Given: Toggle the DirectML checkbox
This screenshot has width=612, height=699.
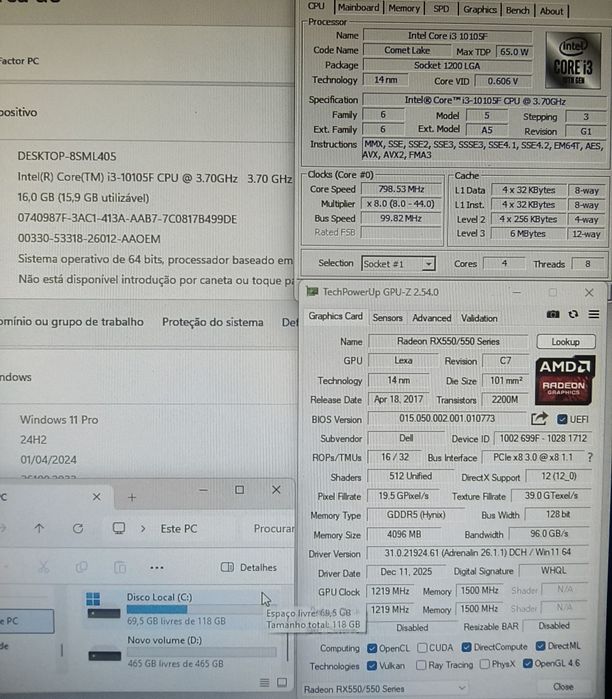Looking at the screenshot, I should (x=541, y=646).
